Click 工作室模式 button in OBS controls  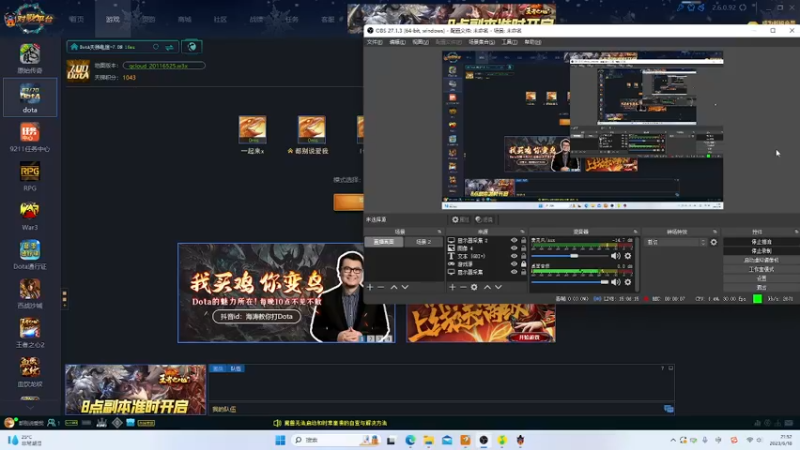pos(761,269)
